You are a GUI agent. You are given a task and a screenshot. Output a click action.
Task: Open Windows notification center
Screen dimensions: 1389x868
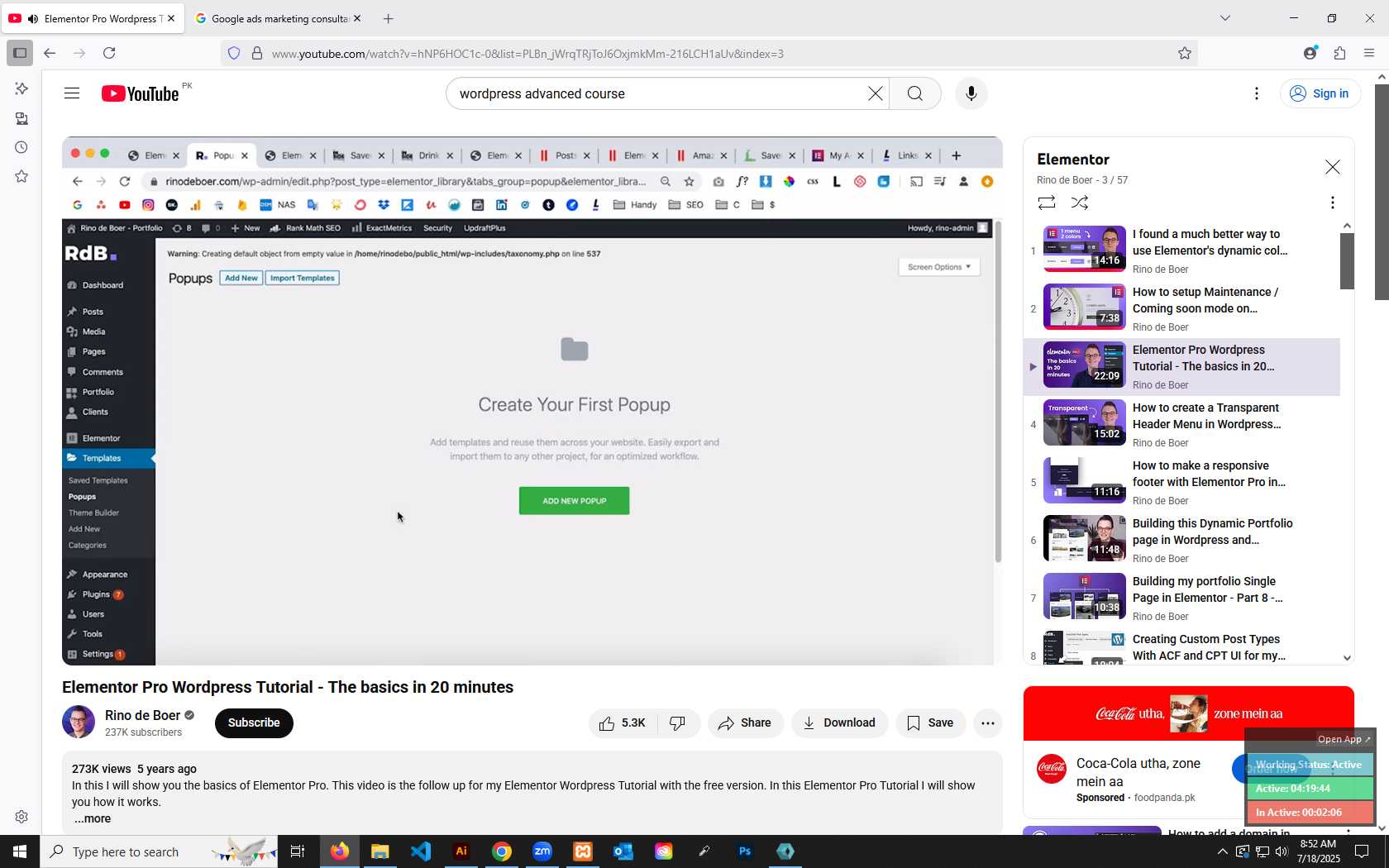click(x=1362, y=851)
